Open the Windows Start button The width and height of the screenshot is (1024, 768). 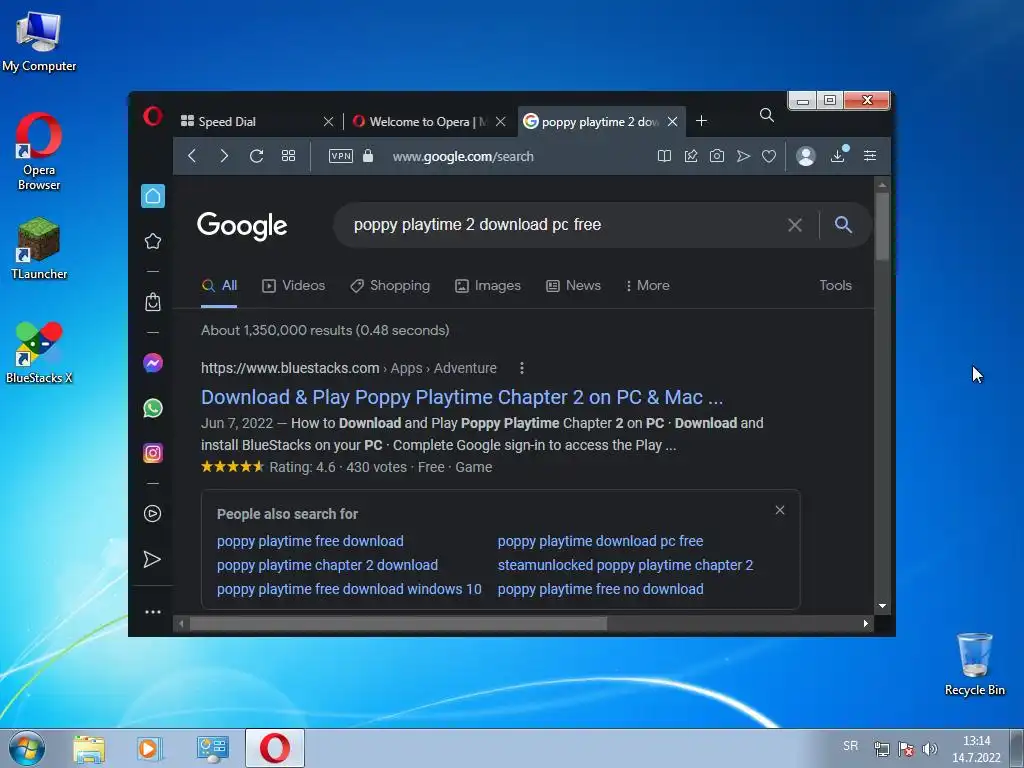(x=27, y=748)
